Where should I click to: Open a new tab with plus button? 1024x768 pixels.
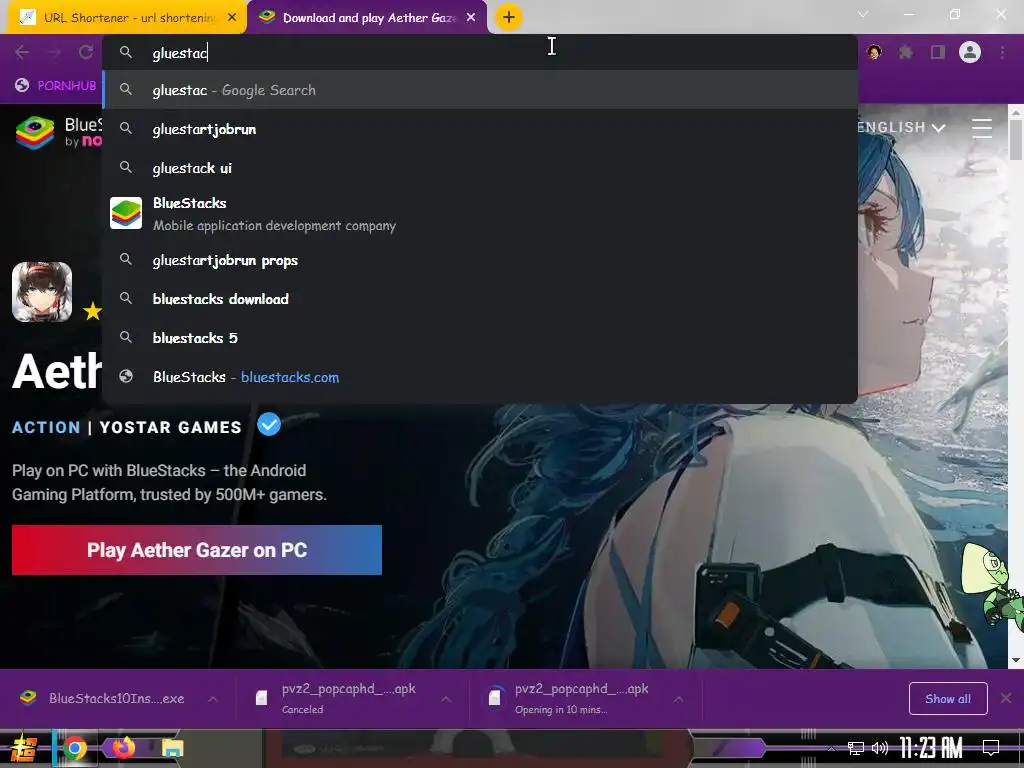click(509, 17)
